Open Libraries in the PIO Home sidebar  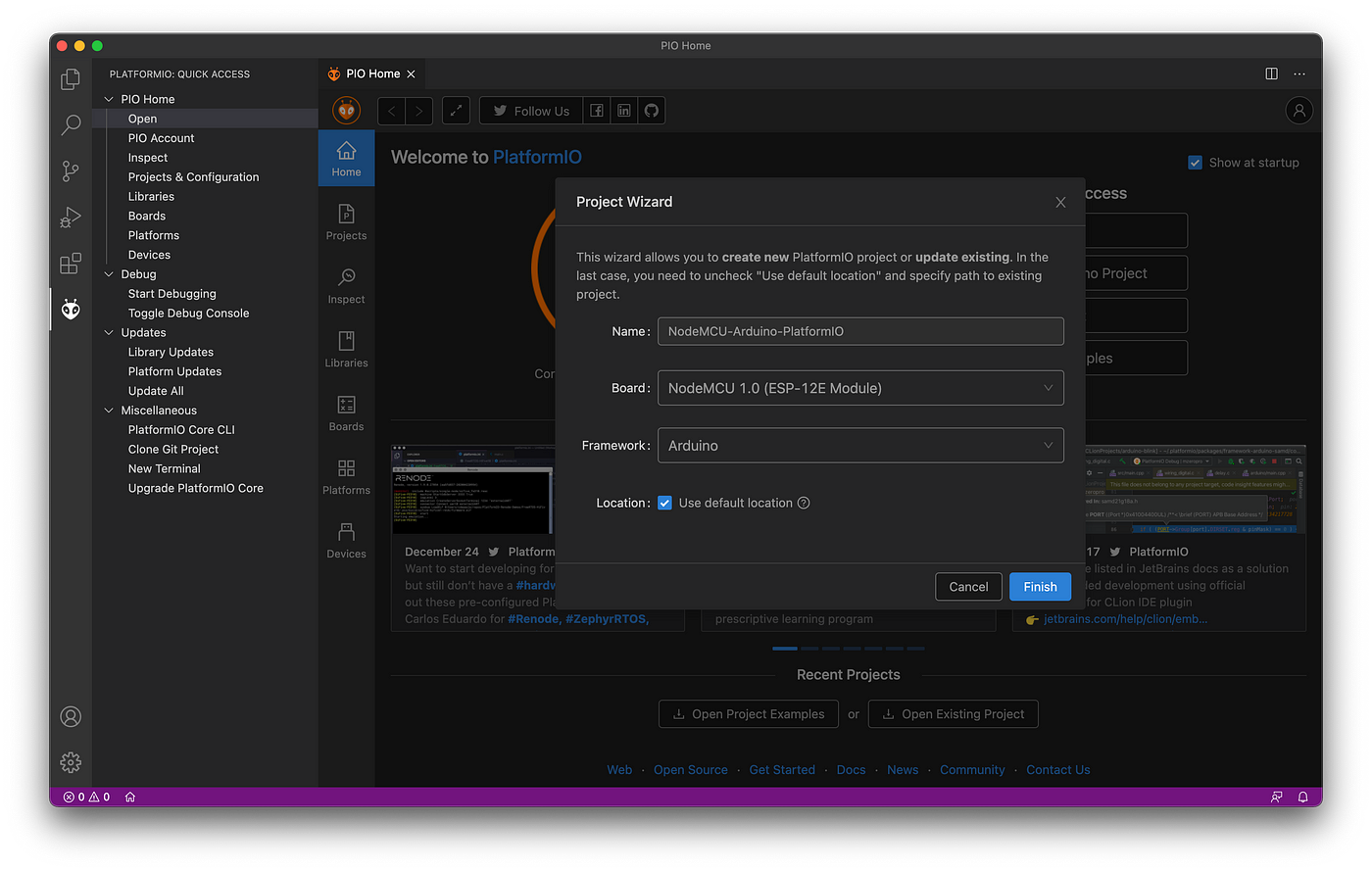[347, 350]
